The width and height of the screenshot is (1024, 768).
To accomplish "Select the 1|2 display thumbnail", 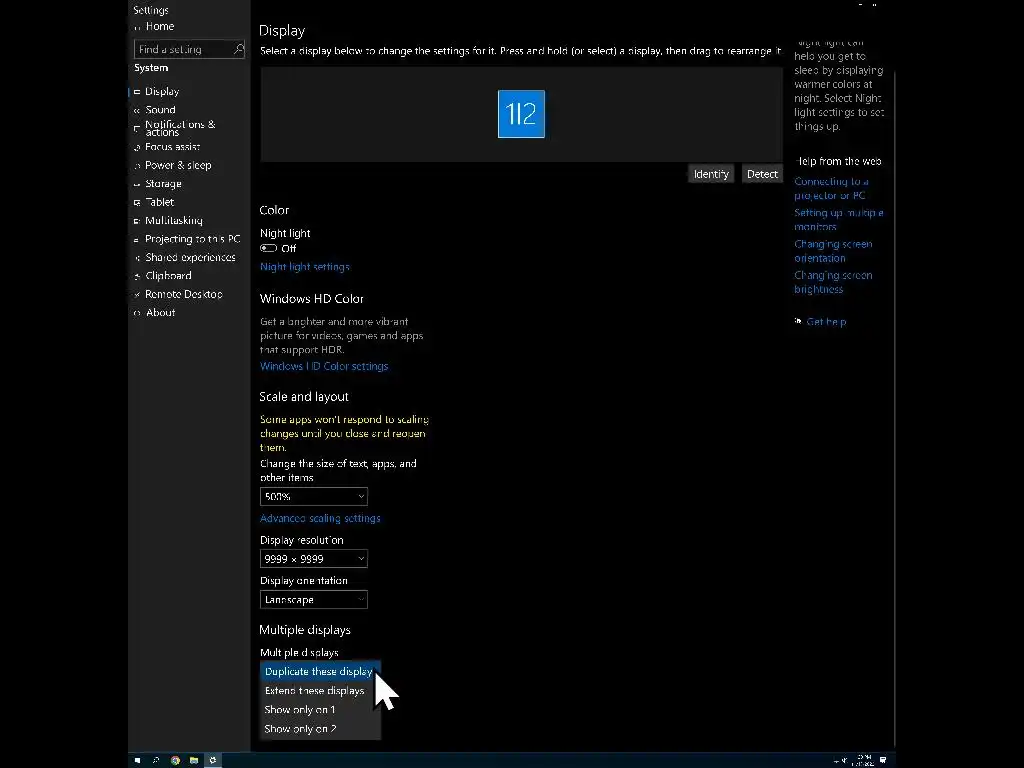I will [x=521, y=114].
